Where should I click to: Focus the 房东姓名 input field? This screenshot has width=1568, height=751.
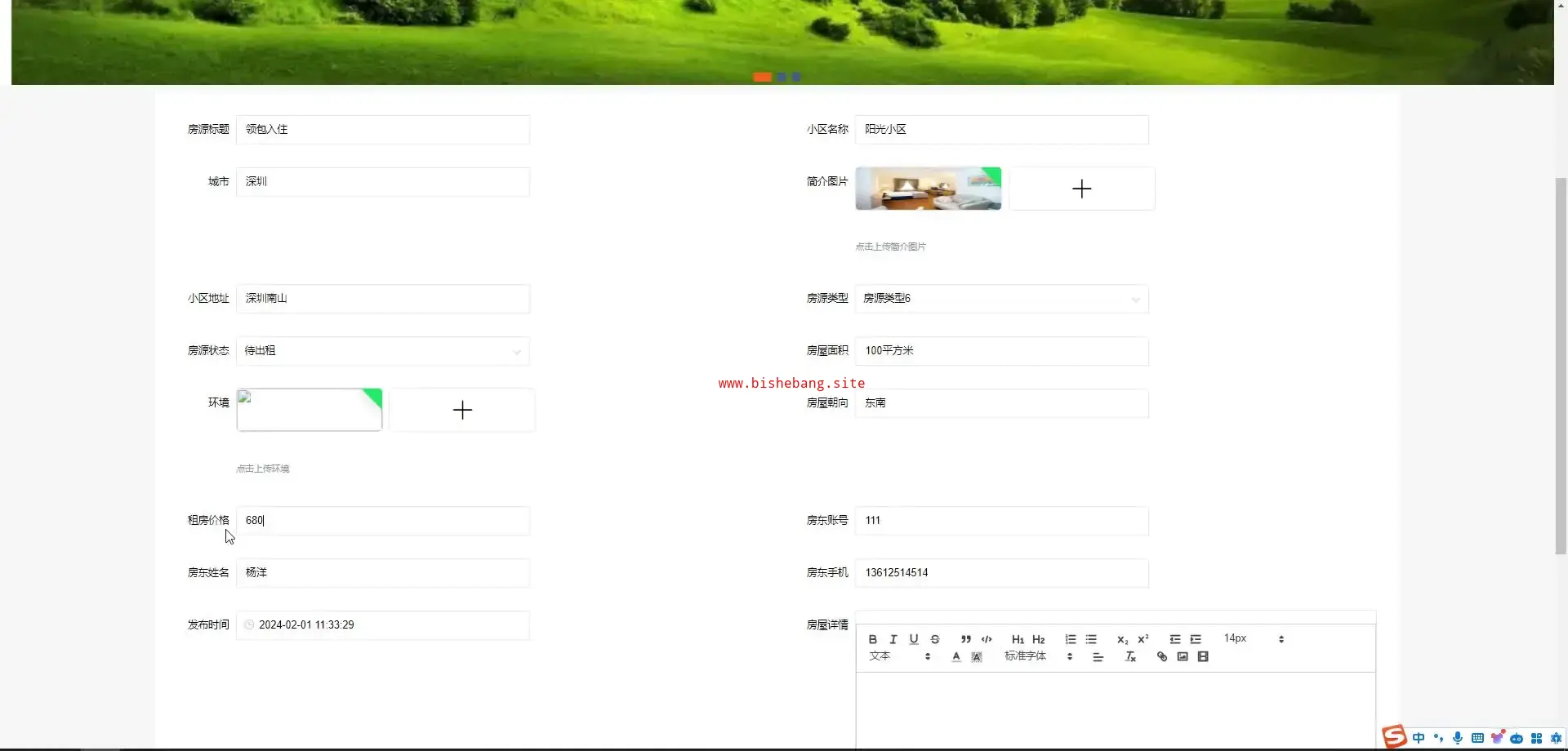(x=383, y=573)
